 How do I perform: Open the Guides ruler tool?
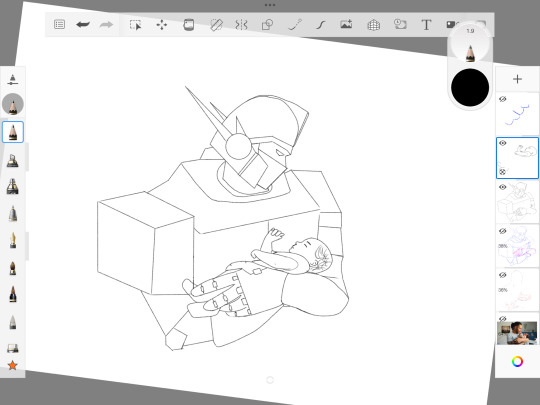[x=216, y=25]
